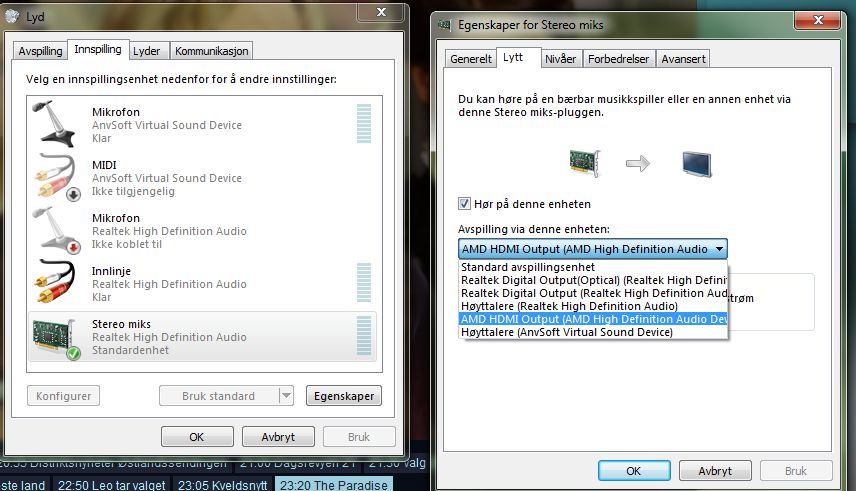Click the monitor illustration in Lytt tab

(697, 164)
